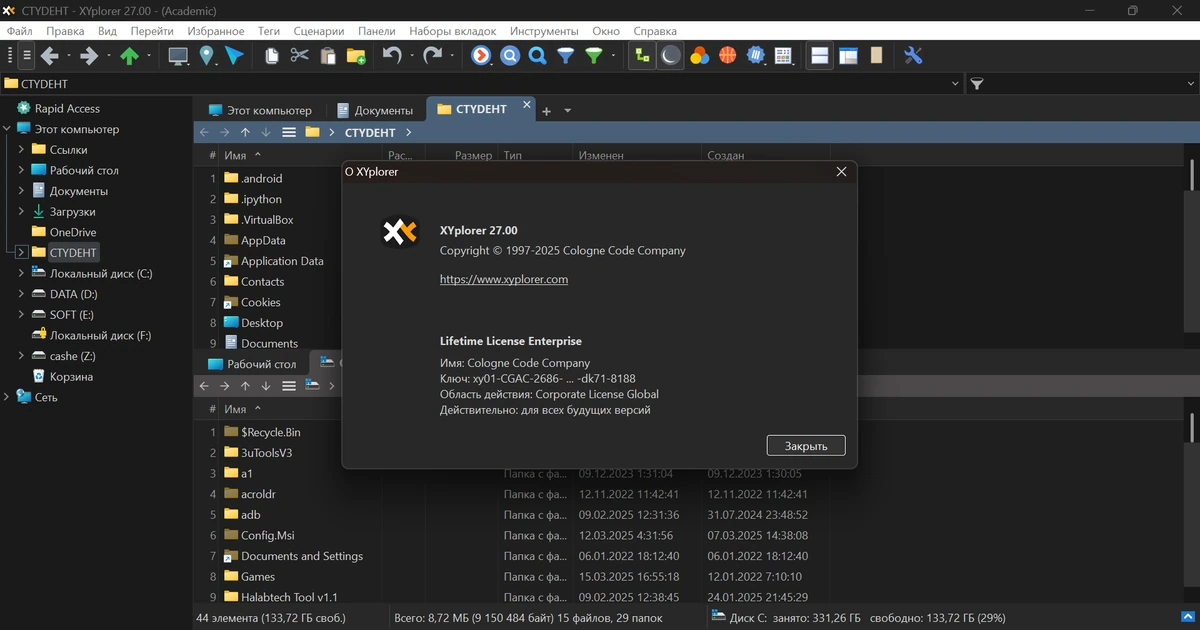Toggle dark mode moon button
This screenshot has width=1200, height=630.
(x=671, y=56)
